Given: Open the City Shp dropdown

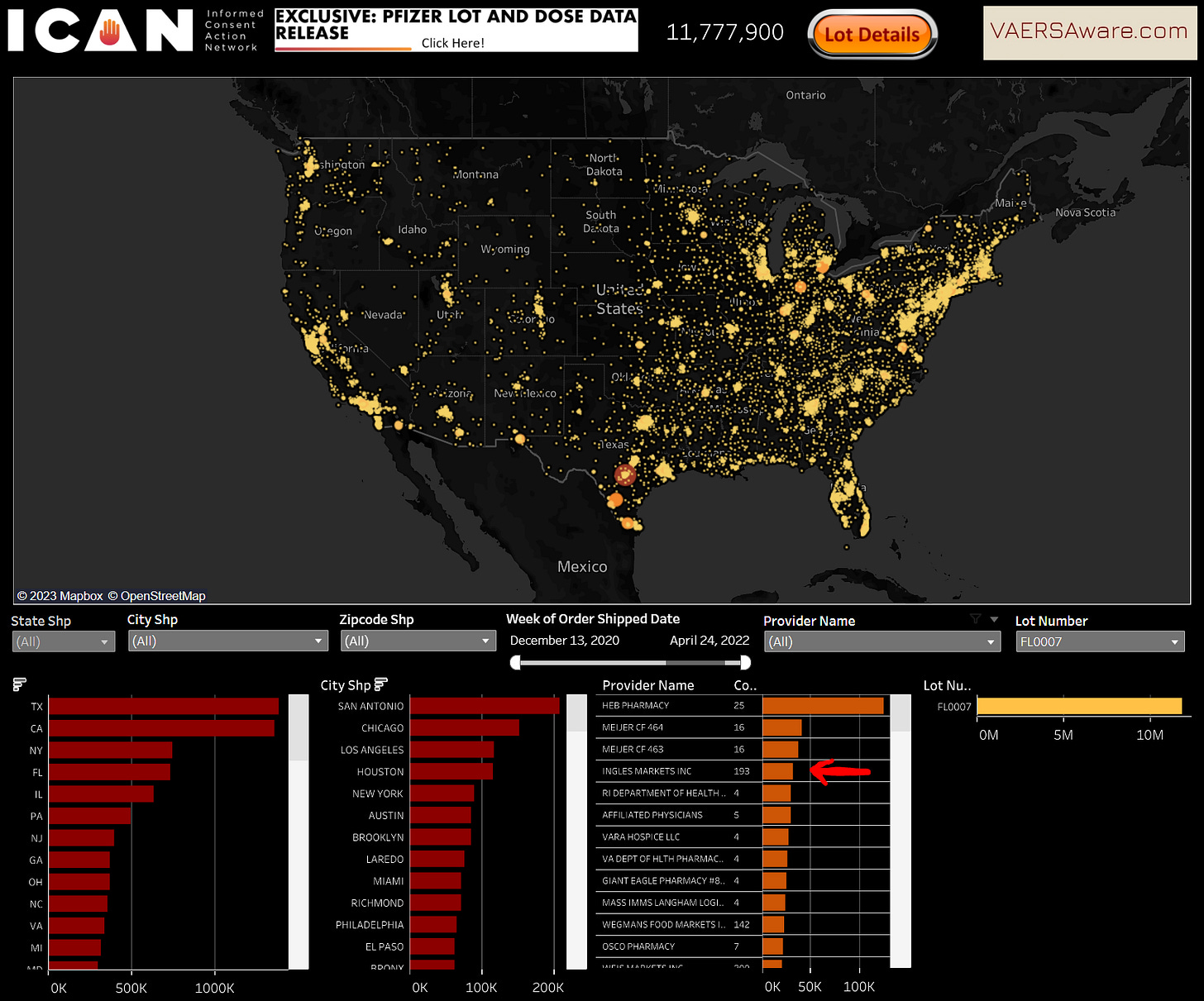Looking at the screenshot, I should [228, 641].
